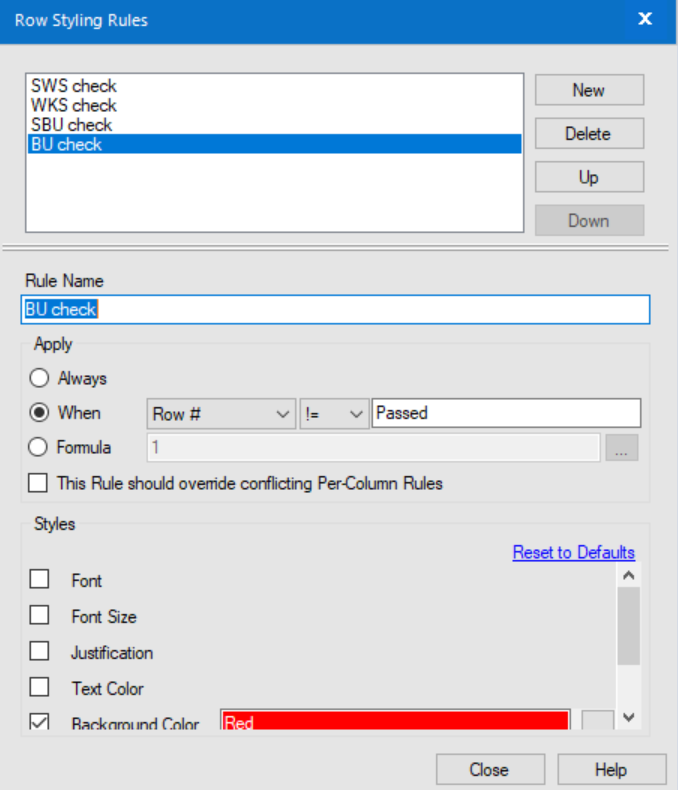Click the button beside the Background Color field
The height and width of the screenshot is (790, 678).
(597, 723)
